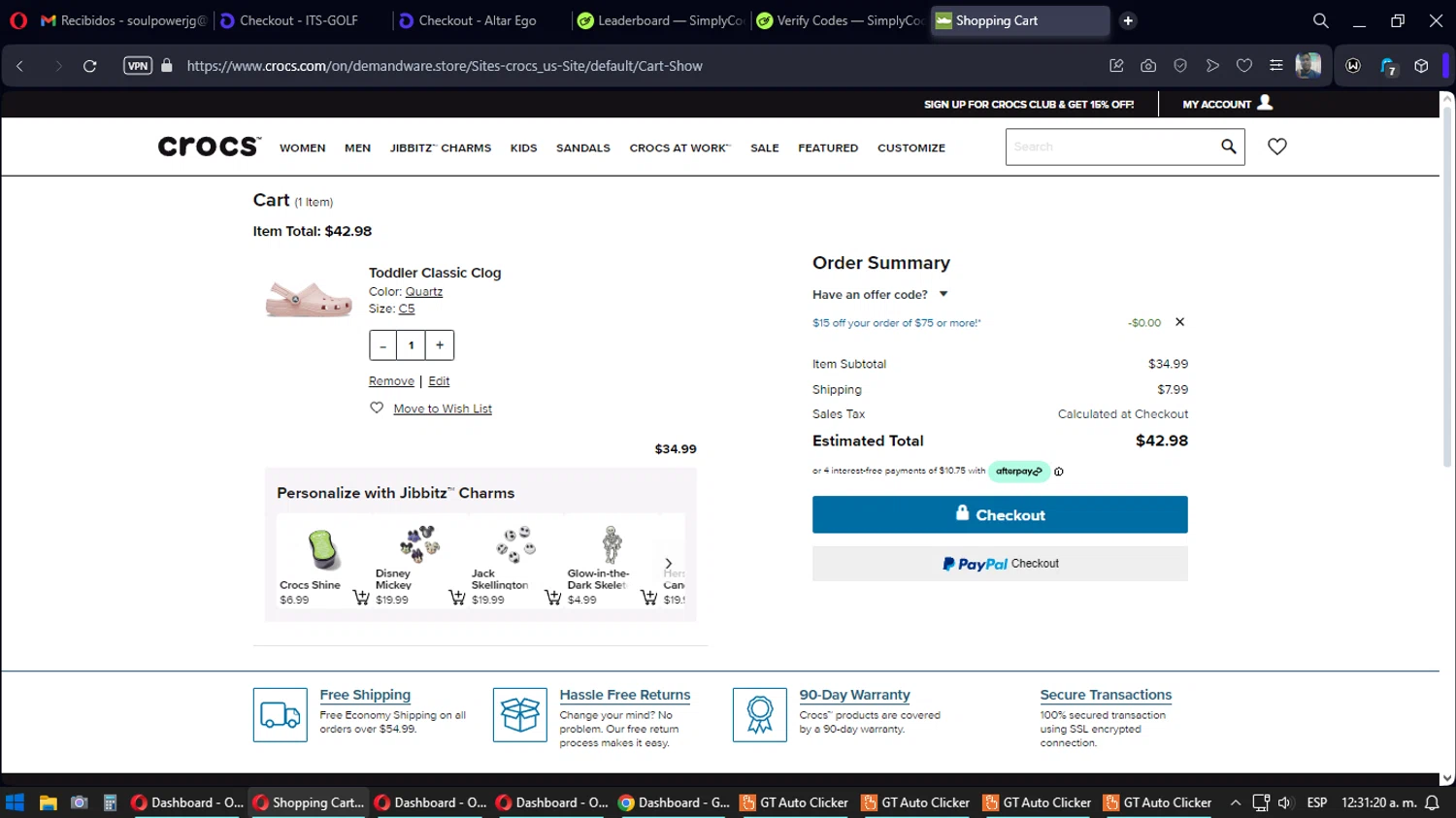Open browser easy setup menu icon
This screenshot has width=1456, height=818.
tap(1276, 66)
